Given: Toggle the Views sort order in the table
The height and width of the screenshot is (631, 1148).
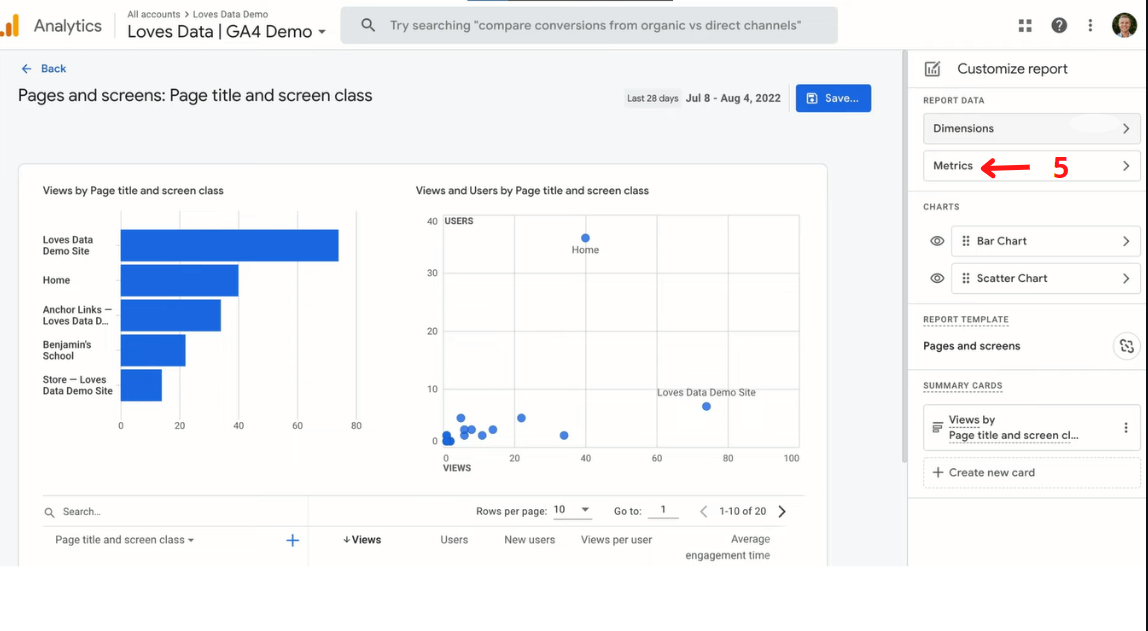Looking at the screenshot, I should [362, 539].
